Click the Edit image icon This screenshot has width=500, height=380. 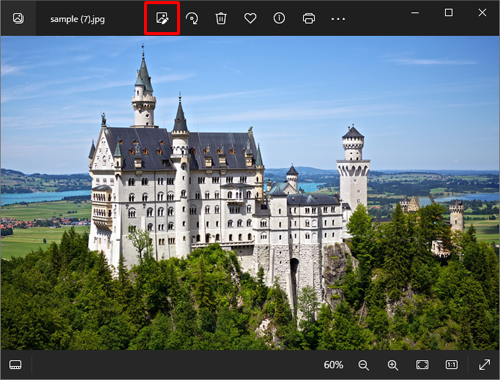[162, 18]
